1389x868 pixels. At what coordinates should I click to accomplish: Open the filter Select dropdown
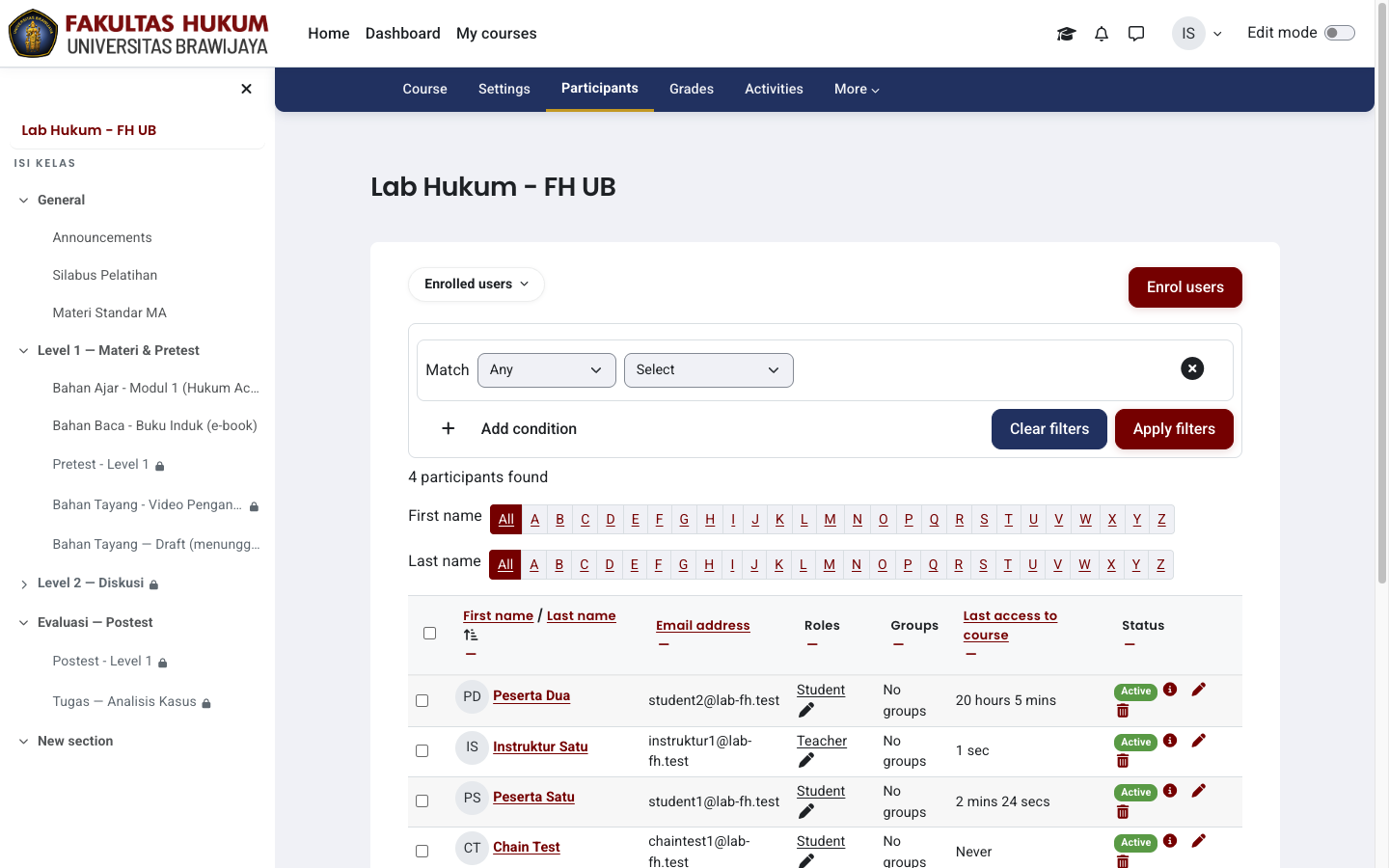point(709,370)
